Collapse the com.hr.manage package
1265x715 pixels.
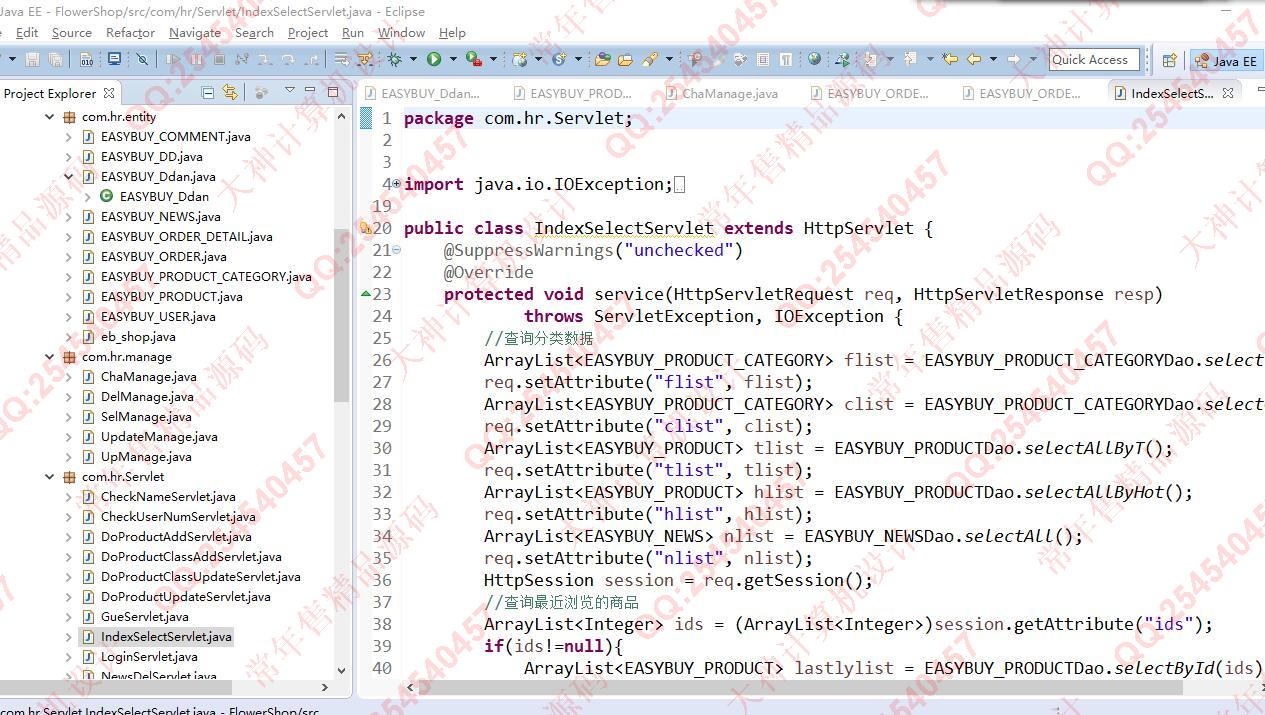point(50,357)
